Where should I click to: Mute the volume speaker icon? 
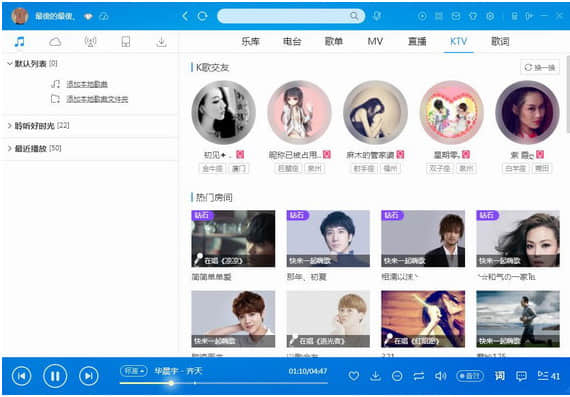click(x=440, y=376)
